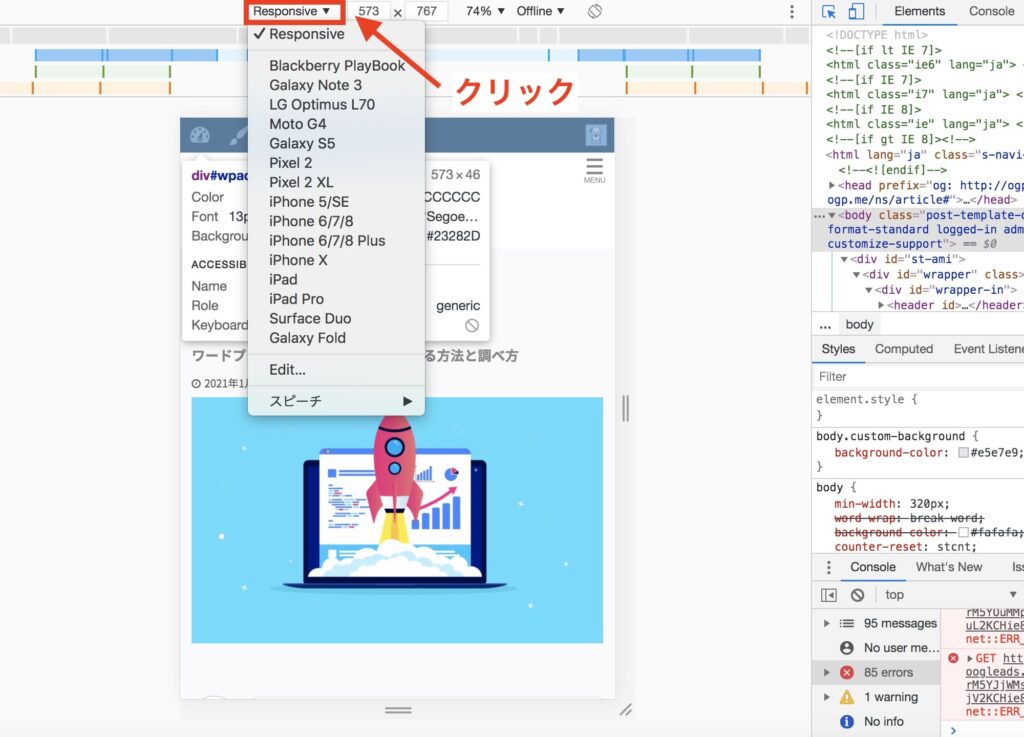Image resolution: width=1024 pixels, height=737 pixels.
Task: Show the console sidebar icon
Action: [829, 595]
